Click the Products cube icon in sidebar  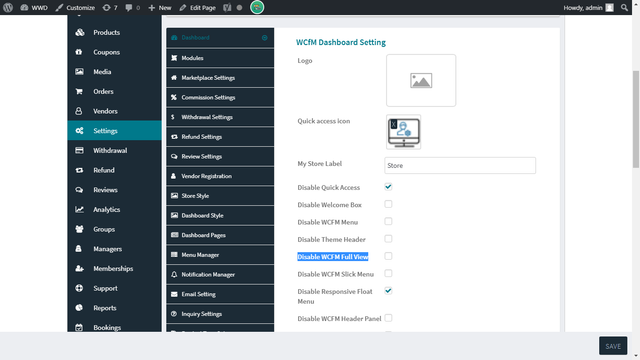click(x=80, y=32)
